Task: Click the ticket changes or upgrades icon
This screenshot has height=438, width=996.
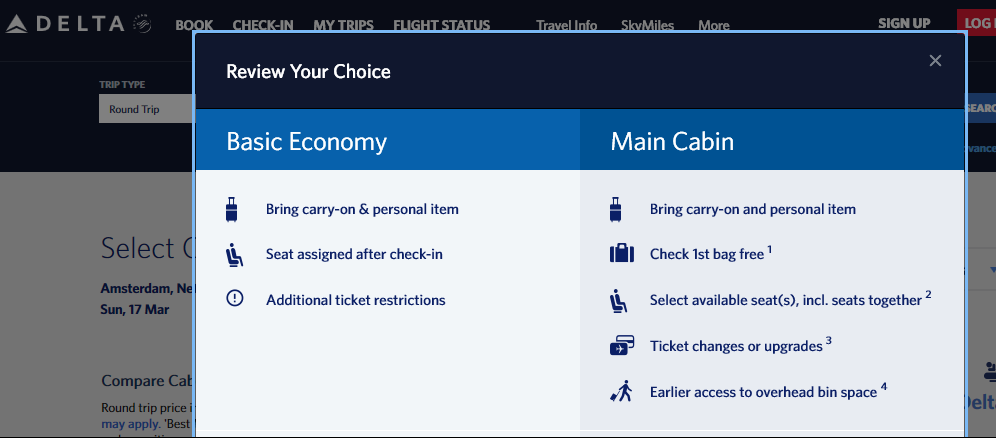Action: point(622,346)
